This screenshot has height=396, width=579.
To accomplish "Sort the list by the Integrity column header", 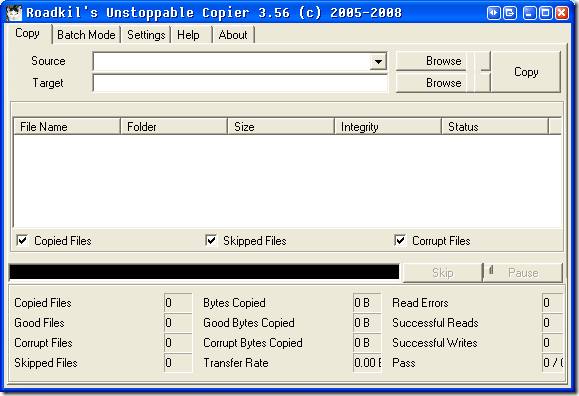I will 388,127.
